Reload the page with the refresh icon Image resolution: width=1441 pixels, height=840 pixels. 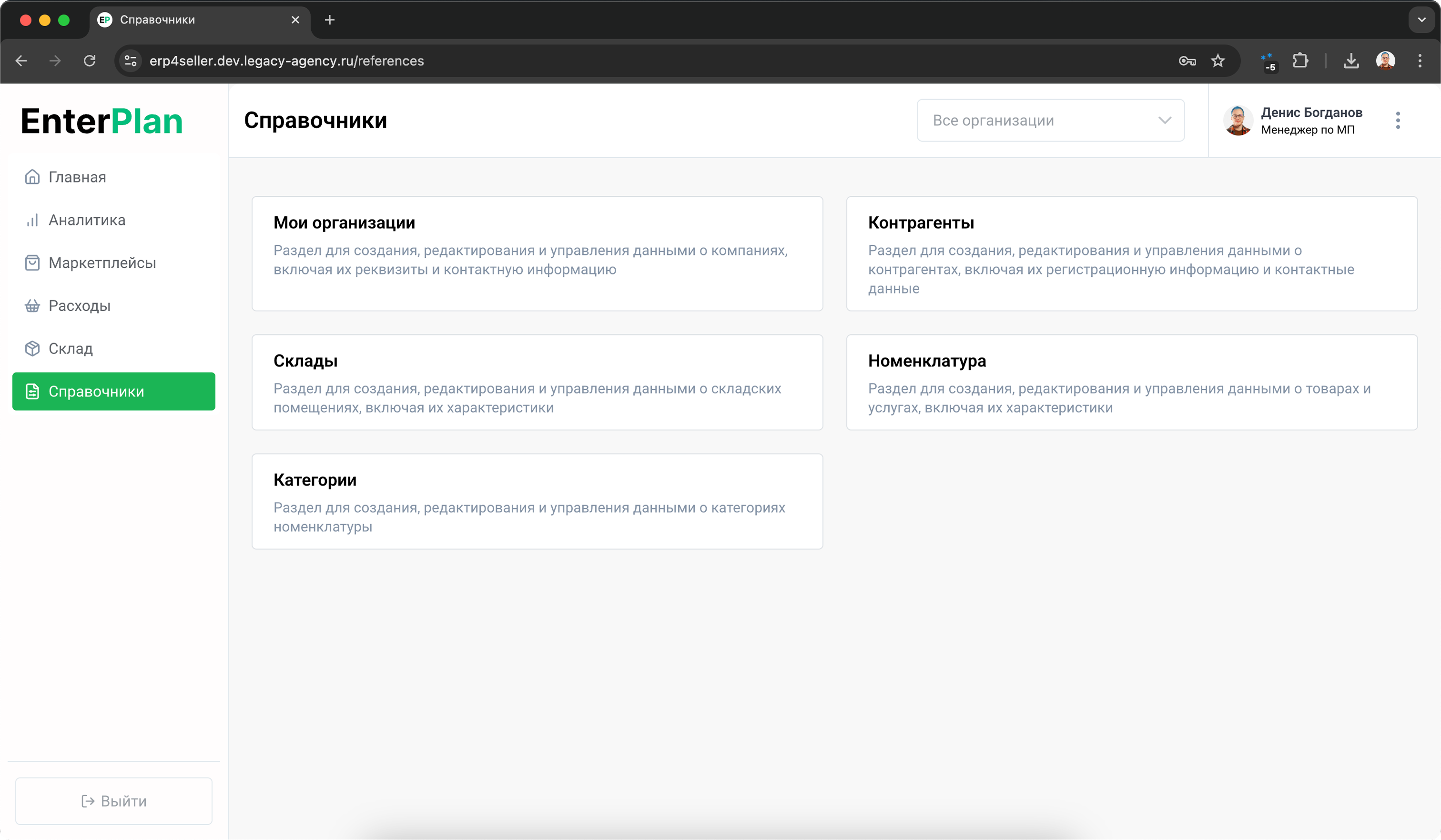click(x=90, y=61)
